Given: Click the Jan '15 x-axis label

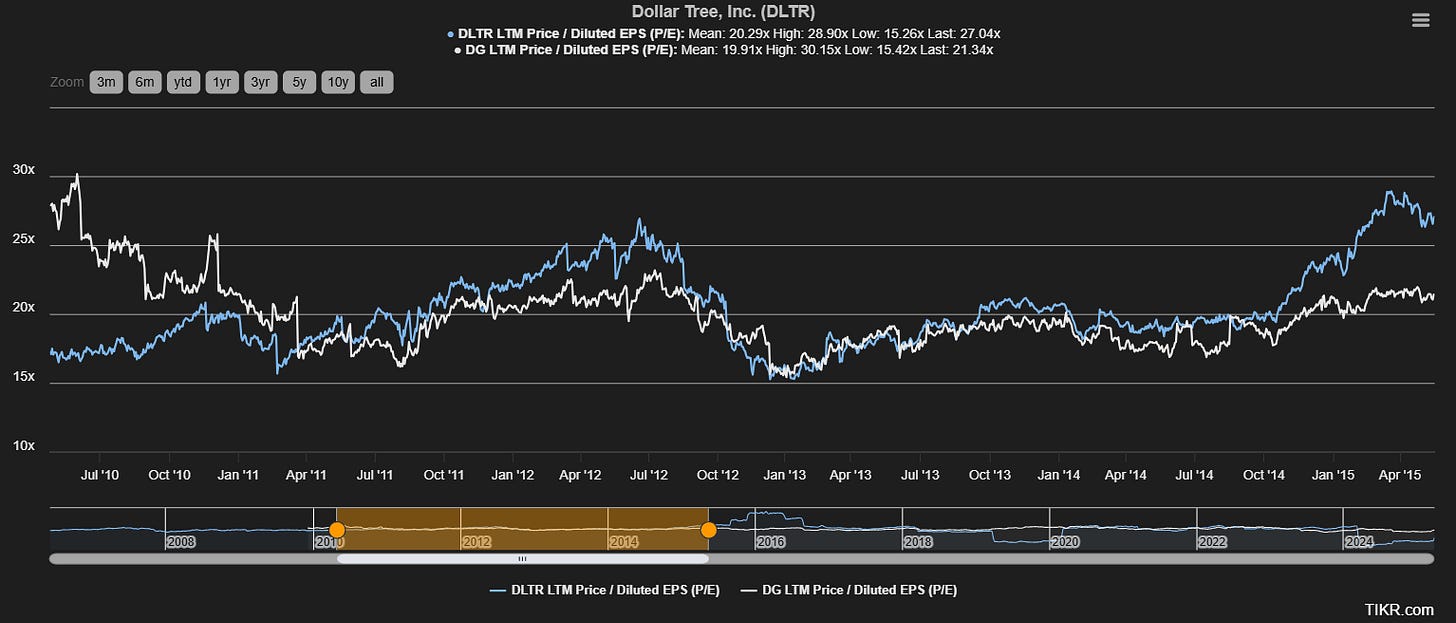Looking at the screenshot, I should tap(1334, 475).
